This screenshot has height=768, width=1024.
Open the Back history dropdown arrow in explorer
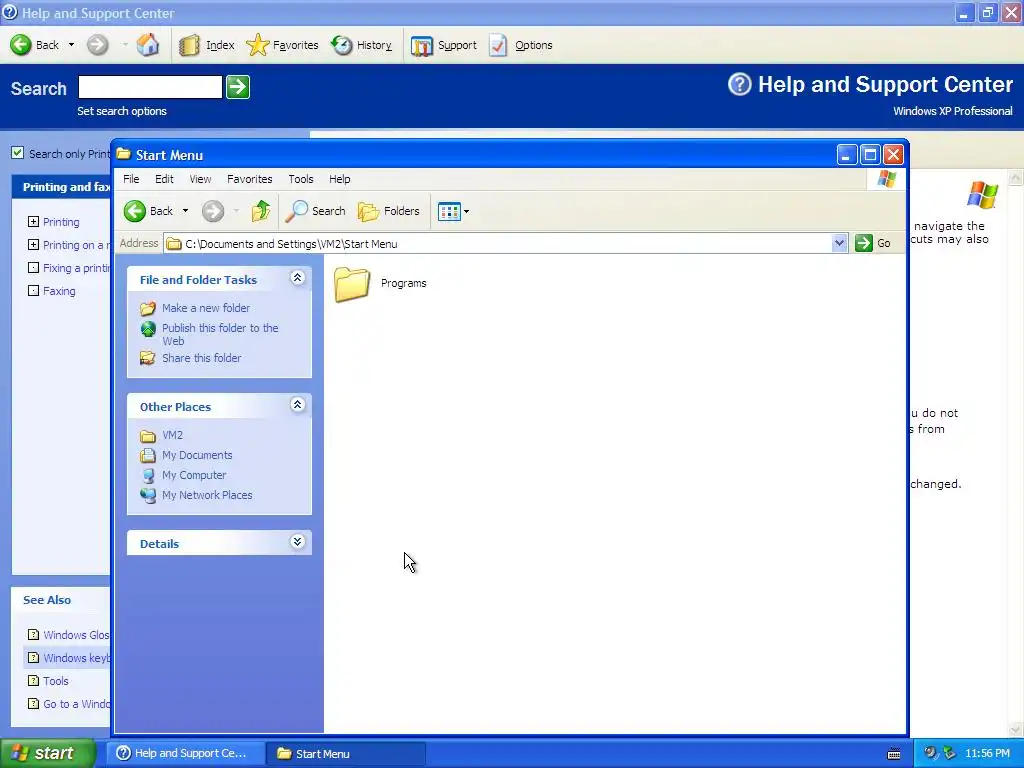tap(185, 211)
